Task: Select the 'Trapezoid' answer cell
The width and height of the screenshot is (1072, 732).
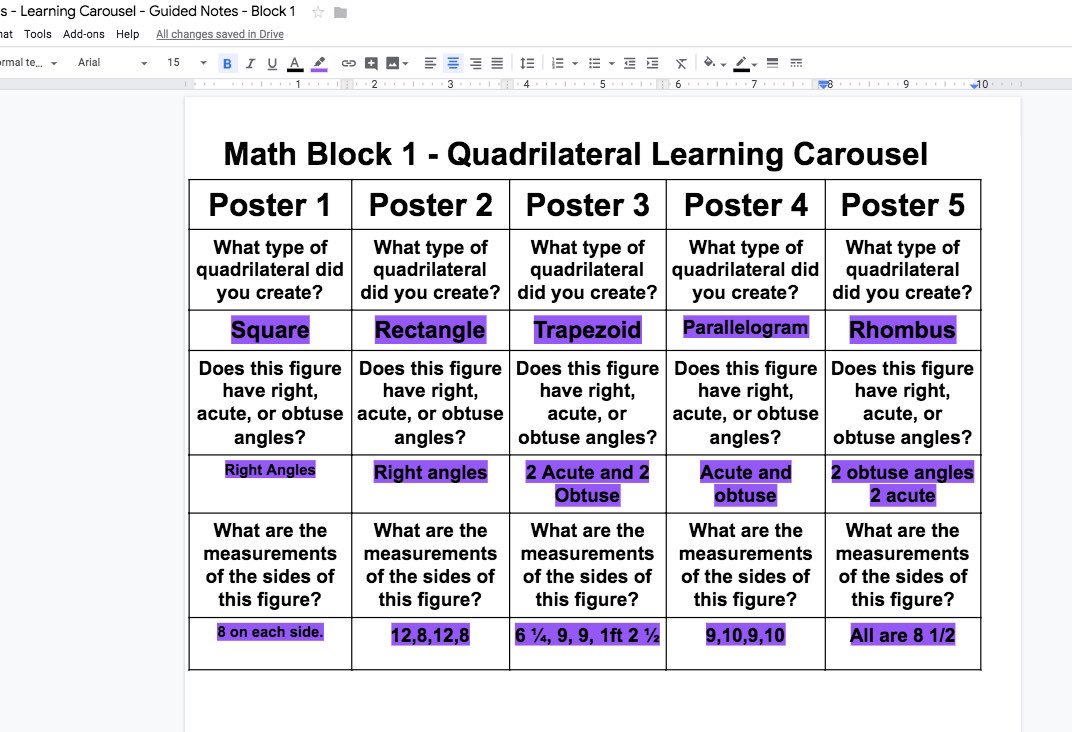Action: tap(587, 330)
